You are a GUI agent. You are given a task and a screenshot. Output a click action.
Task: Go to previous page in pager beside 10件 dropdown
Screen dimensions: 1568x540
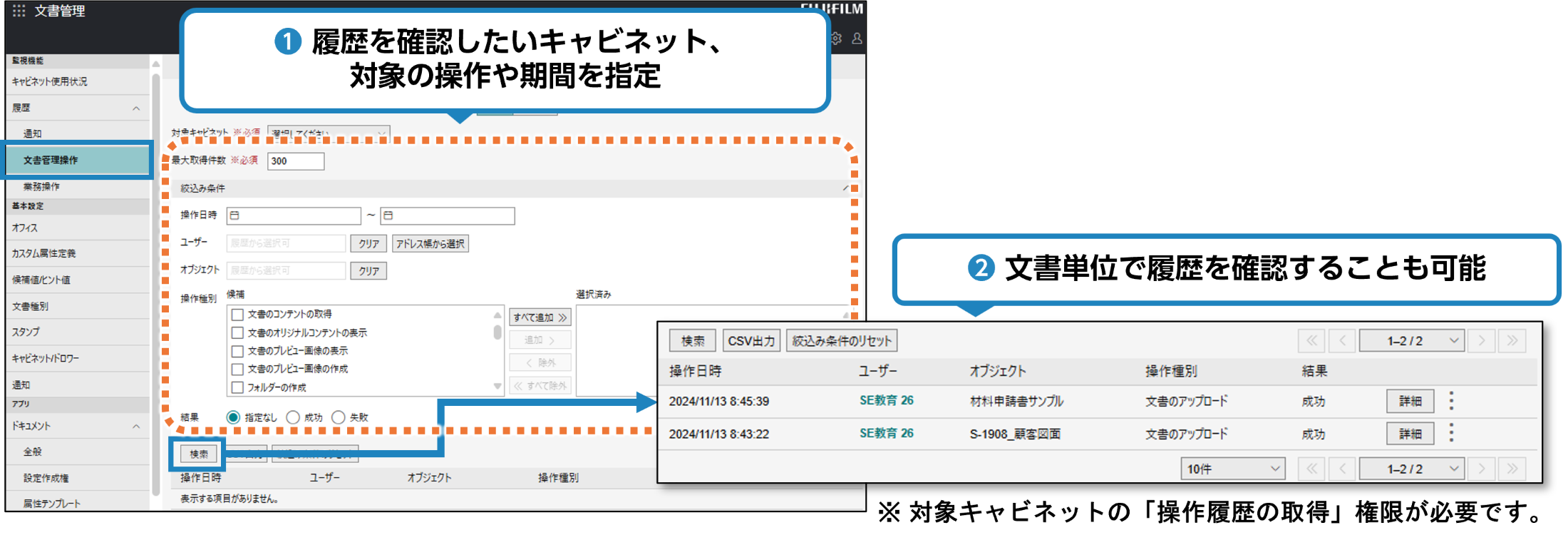(1342, 469)
